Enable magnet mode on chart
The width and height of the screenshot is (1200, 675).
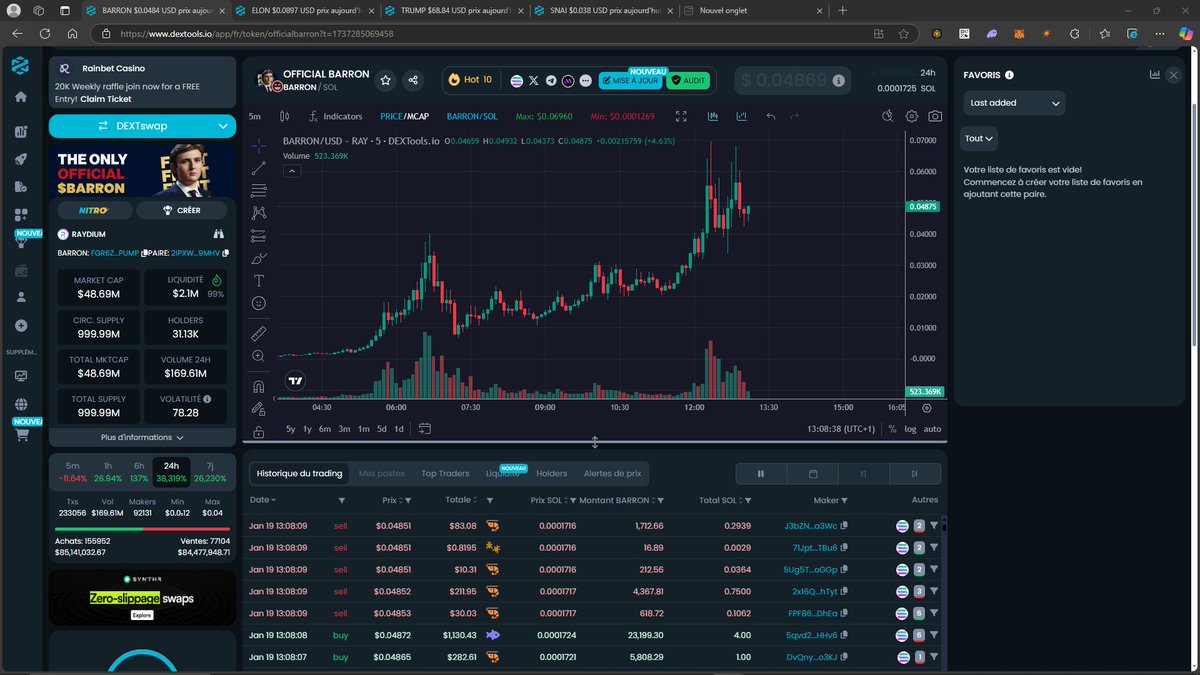pyautogui.click(x=258, y=386)
